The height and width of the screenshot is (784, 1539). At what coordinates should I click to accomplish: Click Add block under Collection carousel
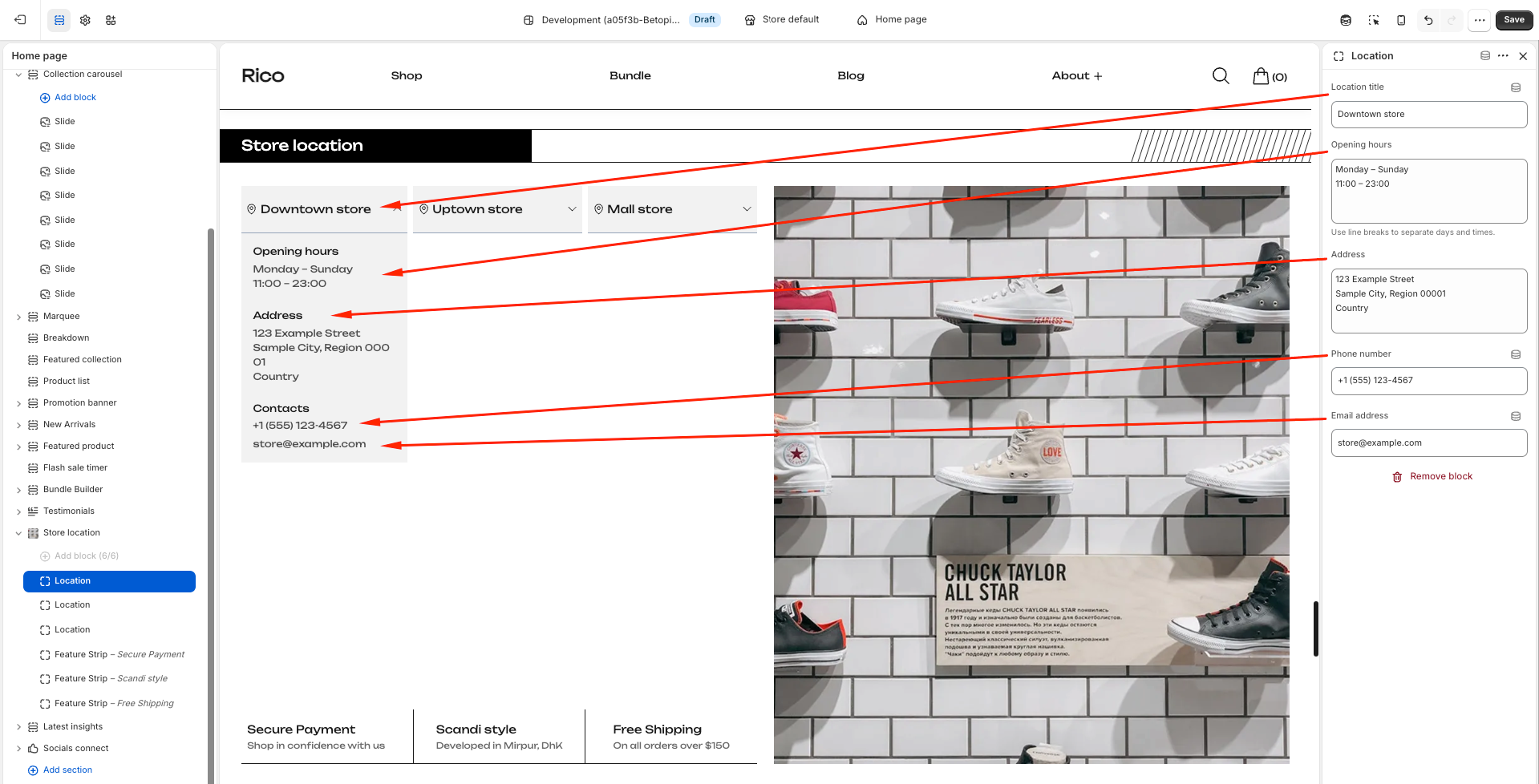point(68,98)
